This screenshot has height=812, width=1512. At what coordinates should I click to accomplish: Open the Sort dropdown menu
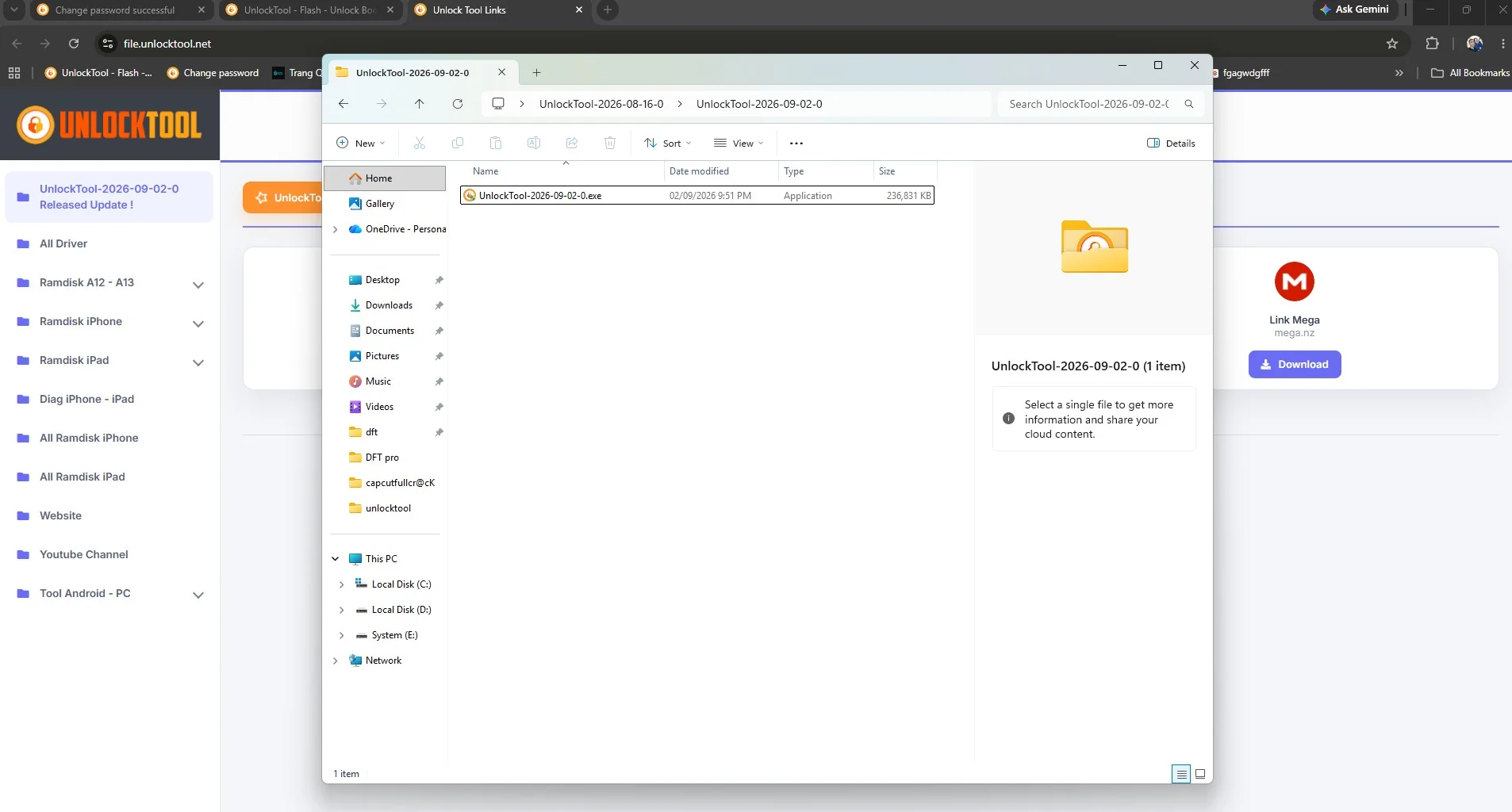[x=668, y=144]
